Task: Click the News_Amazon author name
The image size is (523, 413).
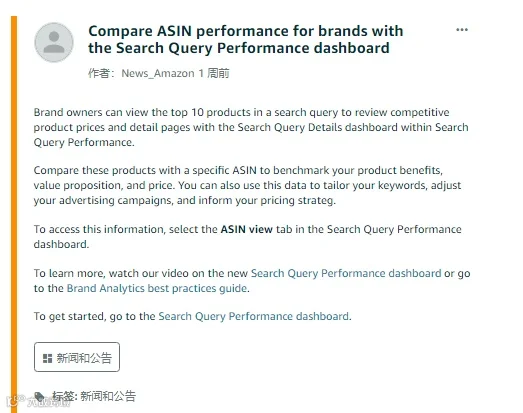Action: click(x=158, y=73)
